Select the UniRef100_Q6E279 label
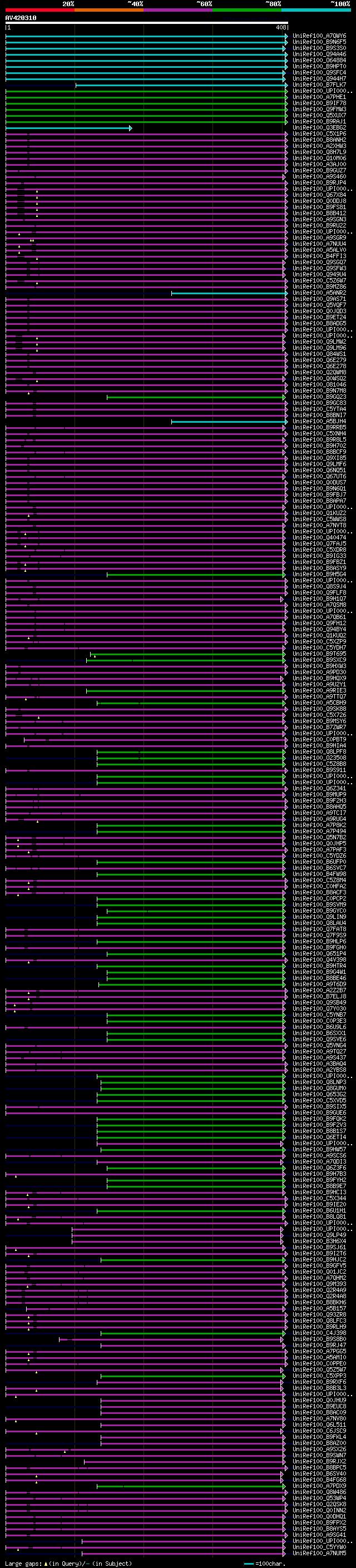356x1568 pixels. click(319, 360)
